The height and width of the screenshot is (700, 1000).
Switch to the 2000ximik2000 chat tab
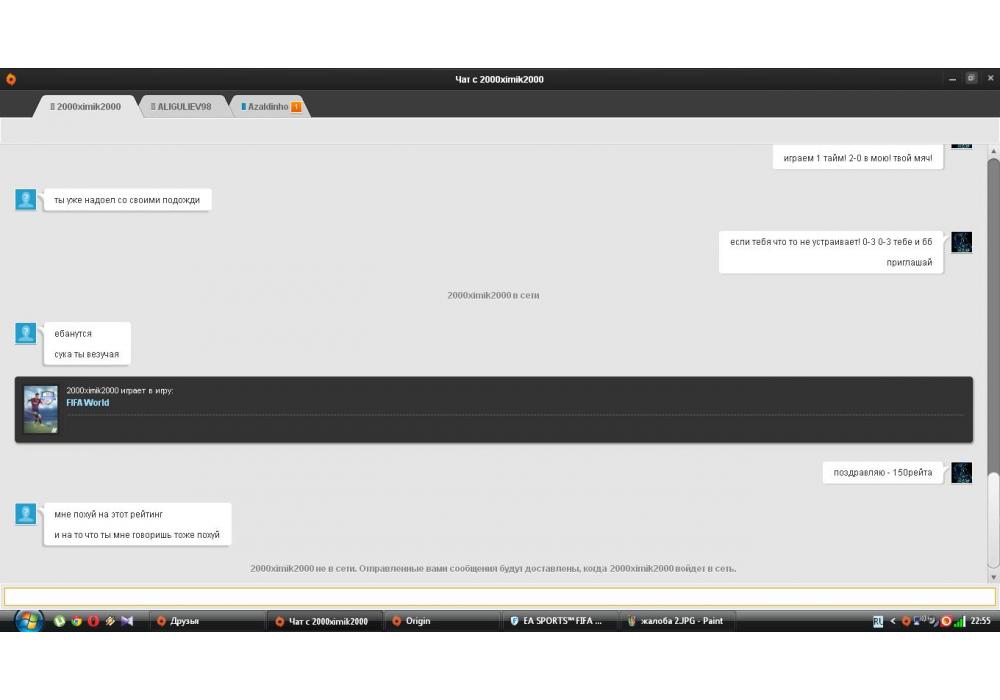coord(85,106)
